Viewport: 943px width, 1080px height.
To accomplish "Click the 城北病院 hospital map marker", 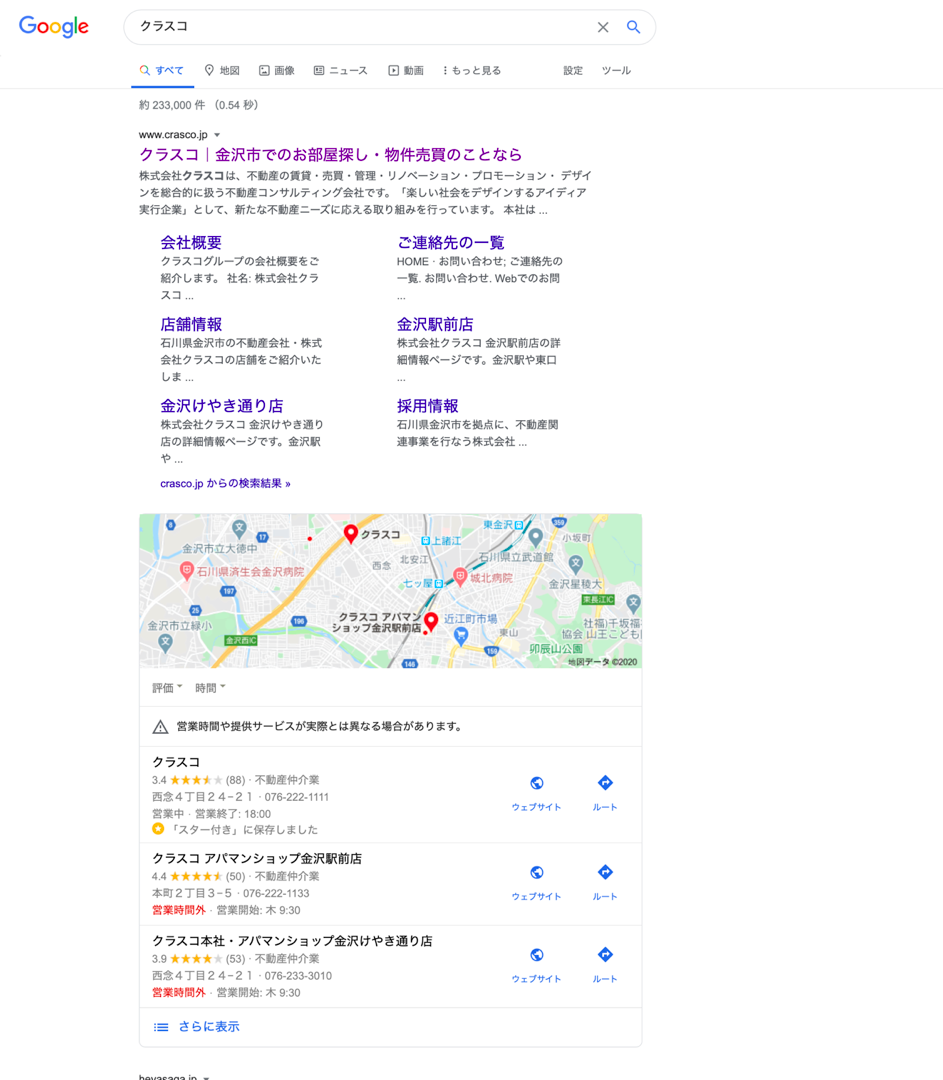I will (x=460, y=576).
